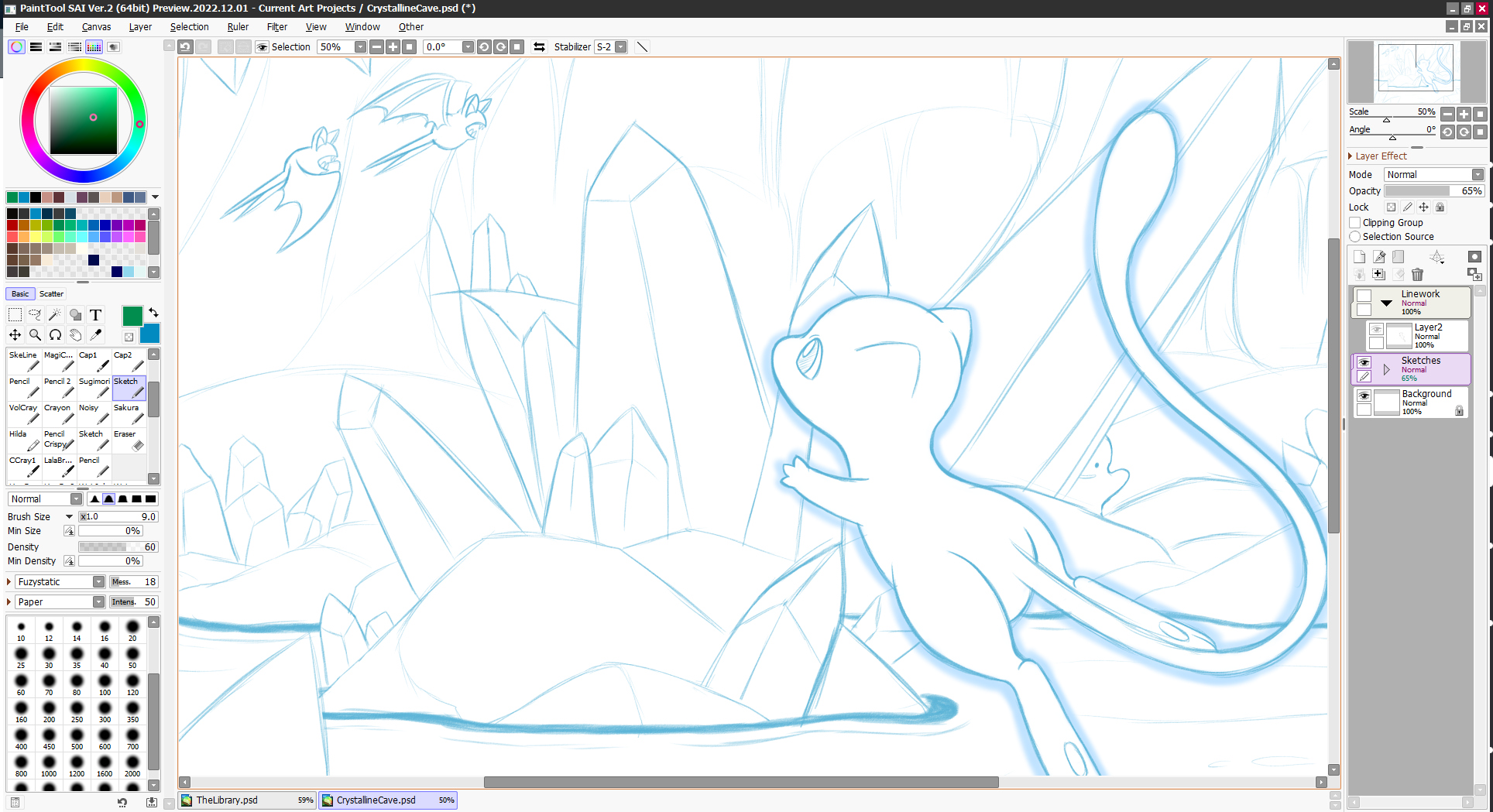Switch to the Scatter brush tab

(51, 293)
